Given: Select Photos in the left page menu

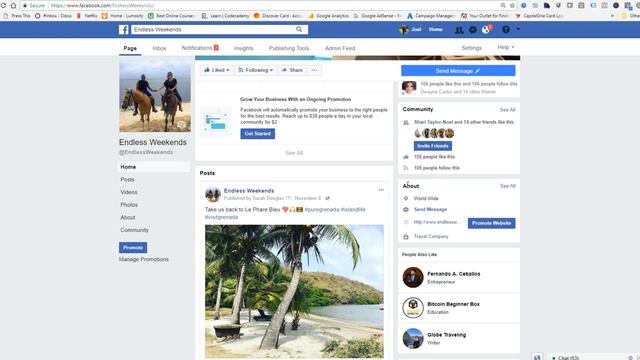Looking at the screenshot, I should point(129,205).
